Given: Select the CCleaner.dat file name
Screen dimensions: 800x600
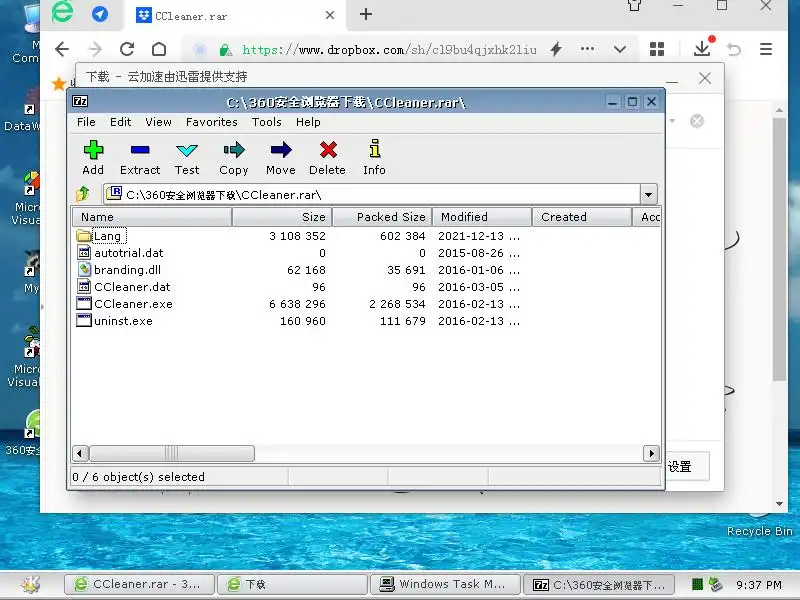Looking at the screenshot, I should [x=132, y=287].
